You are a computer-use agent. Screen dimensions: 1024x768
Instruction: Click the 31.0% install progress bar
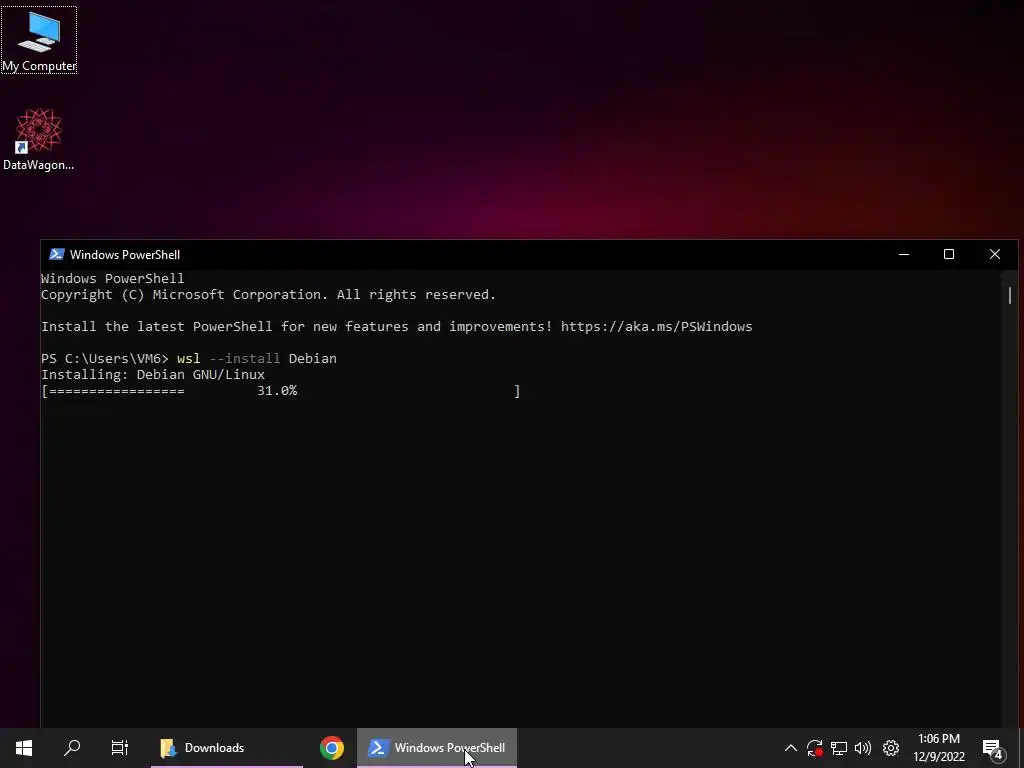[281, 391]
